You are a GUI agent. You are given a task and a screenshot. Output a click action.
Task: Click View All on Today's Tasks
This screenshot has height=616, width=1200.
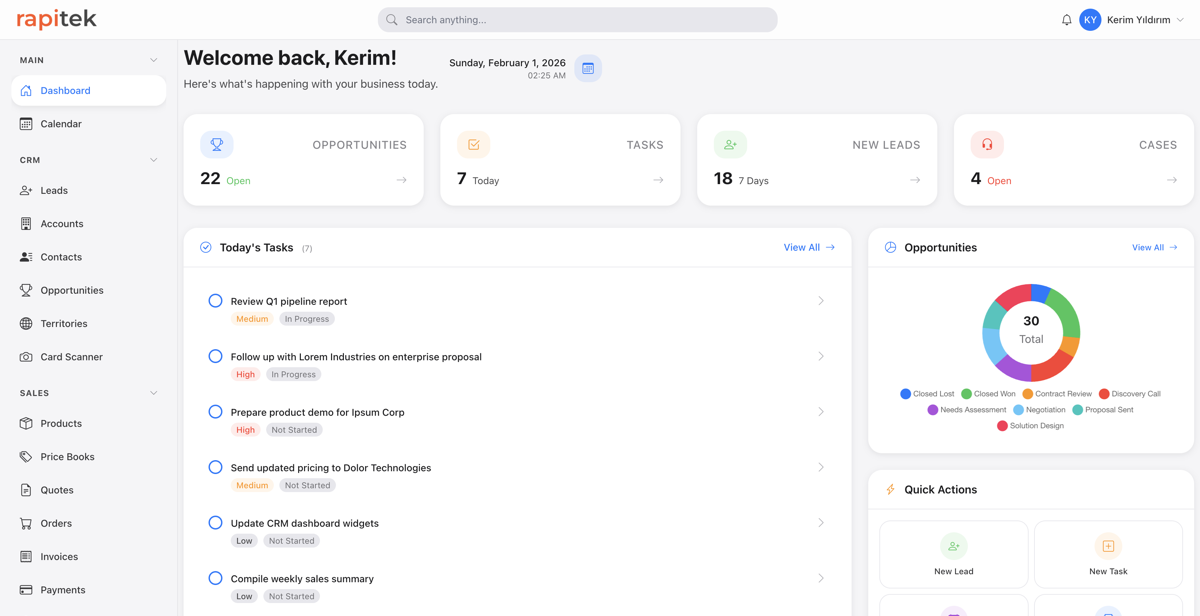click(x=808, y=247)
